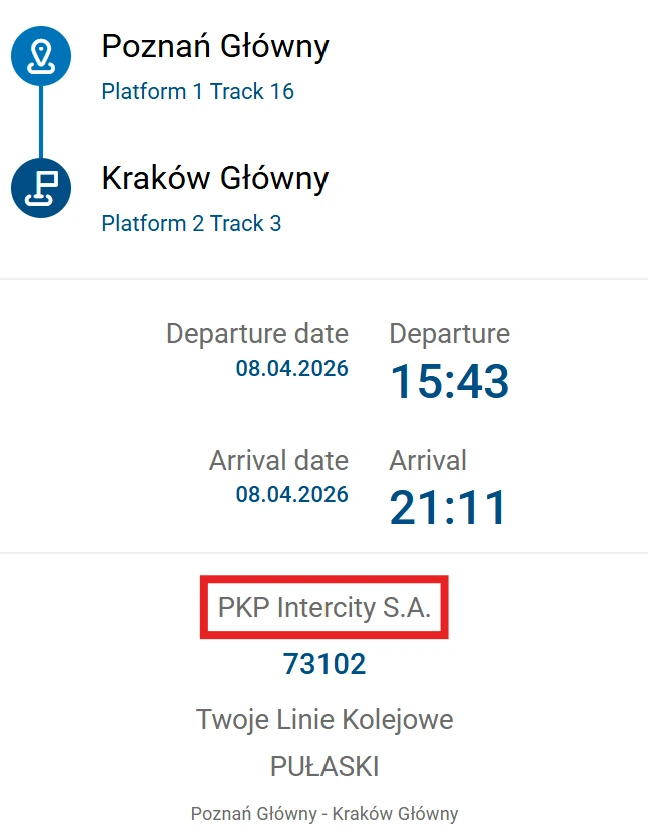The image size is (648, 840).
Task: Click the Twoje Linie Kolejowe text
Action: pyautogui.click(x=324, y=719)
